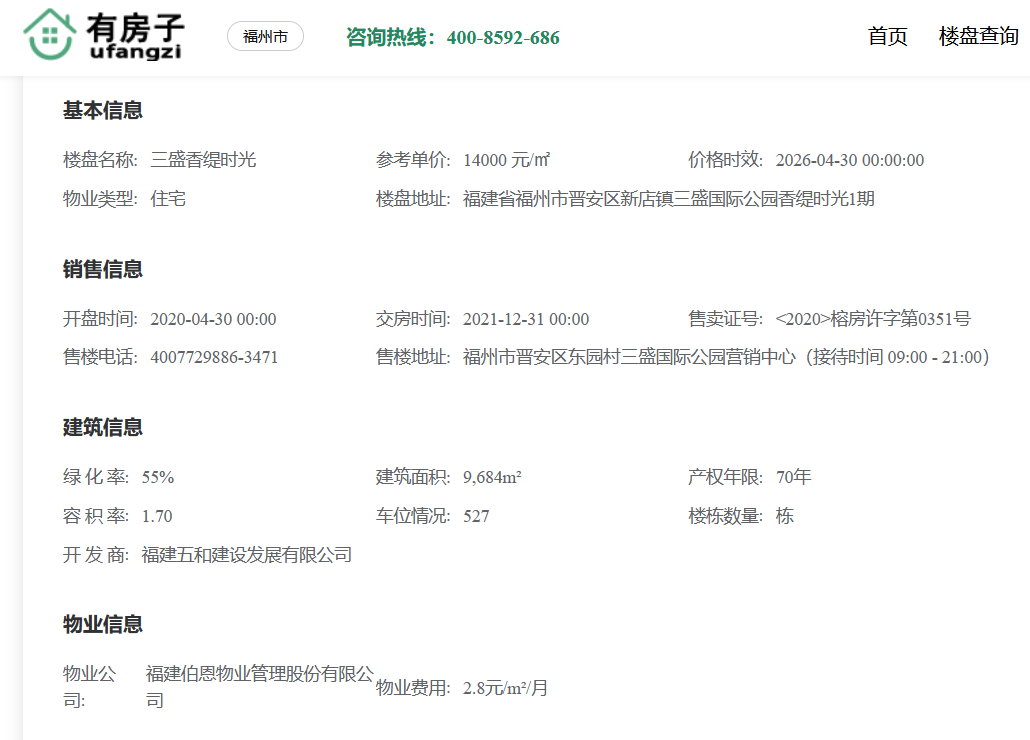The height and width of the screenshot is (740, 1030).
Task: Click the 物业信息 section heading
Action: (x=103, y=625)
